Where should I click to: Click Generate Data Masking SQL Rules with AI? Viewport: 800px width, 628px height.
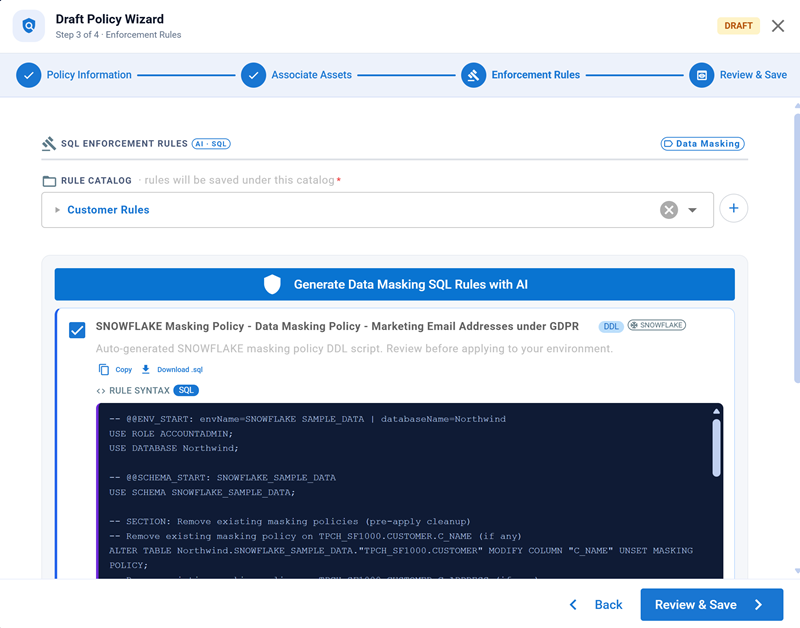pos(394,284)
